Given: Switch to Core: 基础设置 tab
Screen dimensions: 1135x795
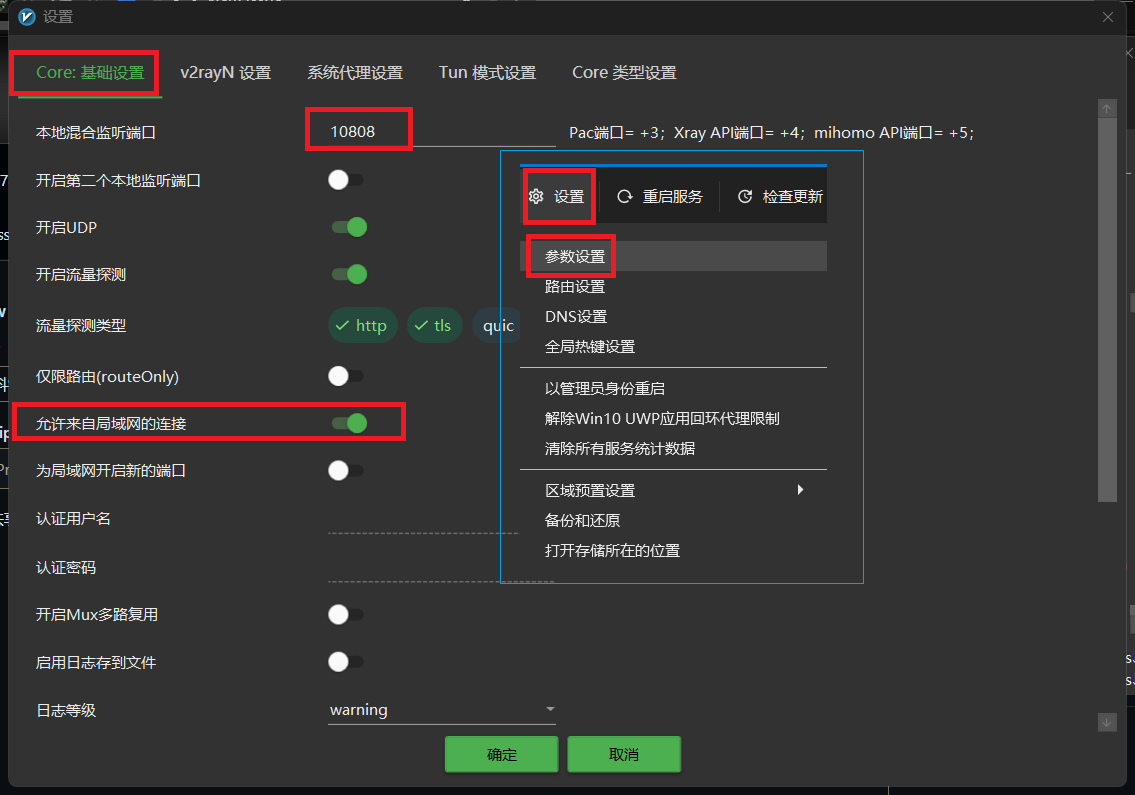Looking at the screenshot, I should pyautogui.click(x=90, y=72).
